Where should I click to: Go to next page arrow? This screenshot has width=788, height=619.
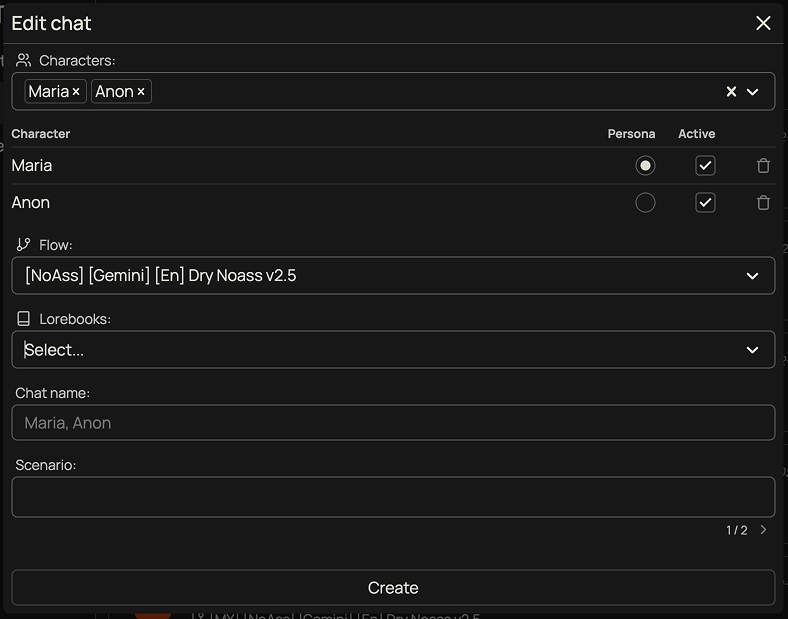click(764, 530)
